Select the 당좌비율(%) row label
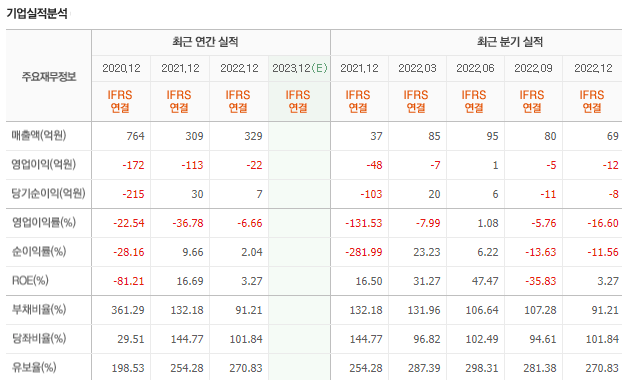The image size is (622, 380). [39, 338]
